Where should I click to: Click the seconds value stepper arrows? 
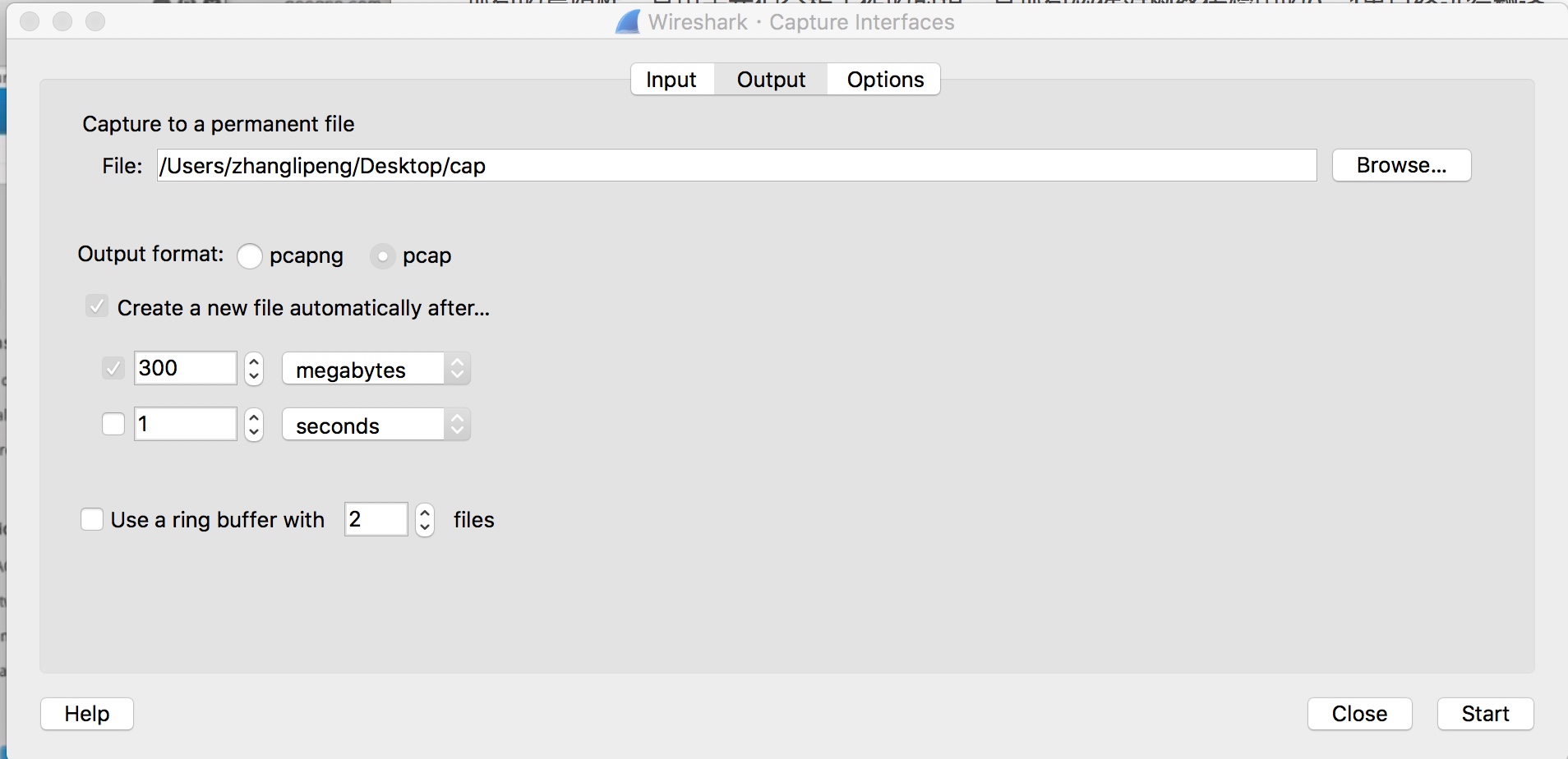tap(254, 425)
